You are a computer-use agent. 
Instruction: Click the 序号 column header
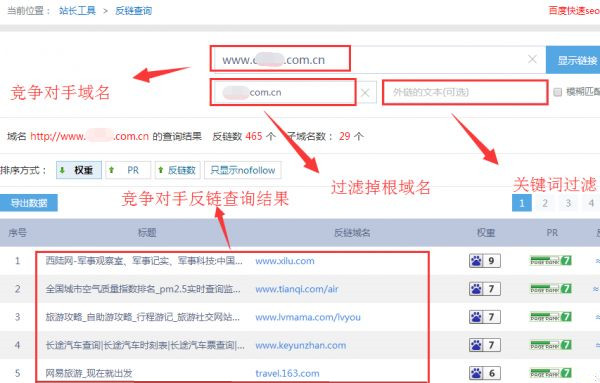coord(18,233)
